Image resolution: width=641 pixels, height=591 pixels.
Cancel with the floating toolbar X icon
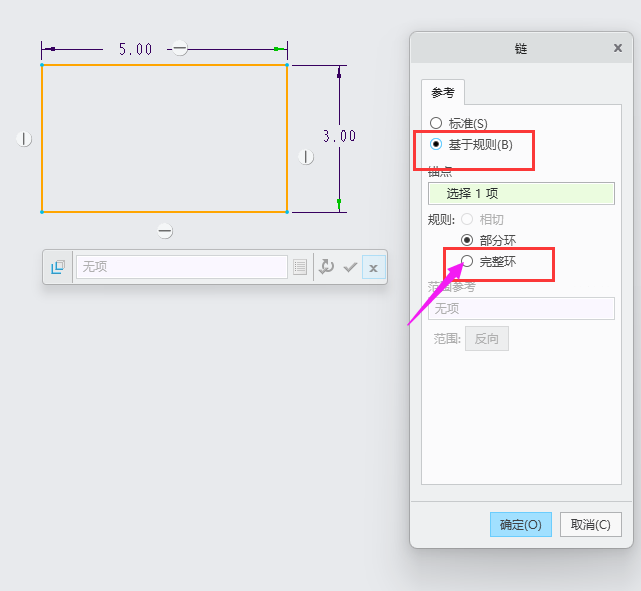click(x=374, y=267)
